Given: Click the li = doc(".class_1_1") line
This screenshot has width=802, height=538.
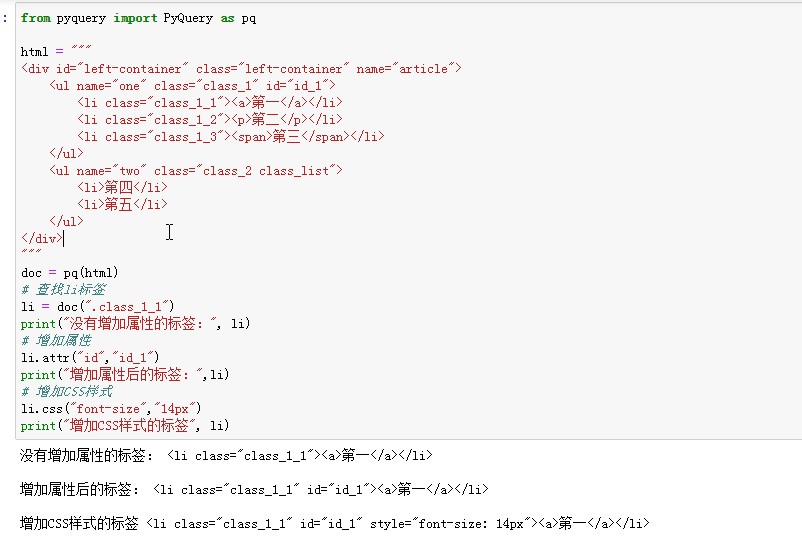Looking at the screenshot, I should point(98,306).
